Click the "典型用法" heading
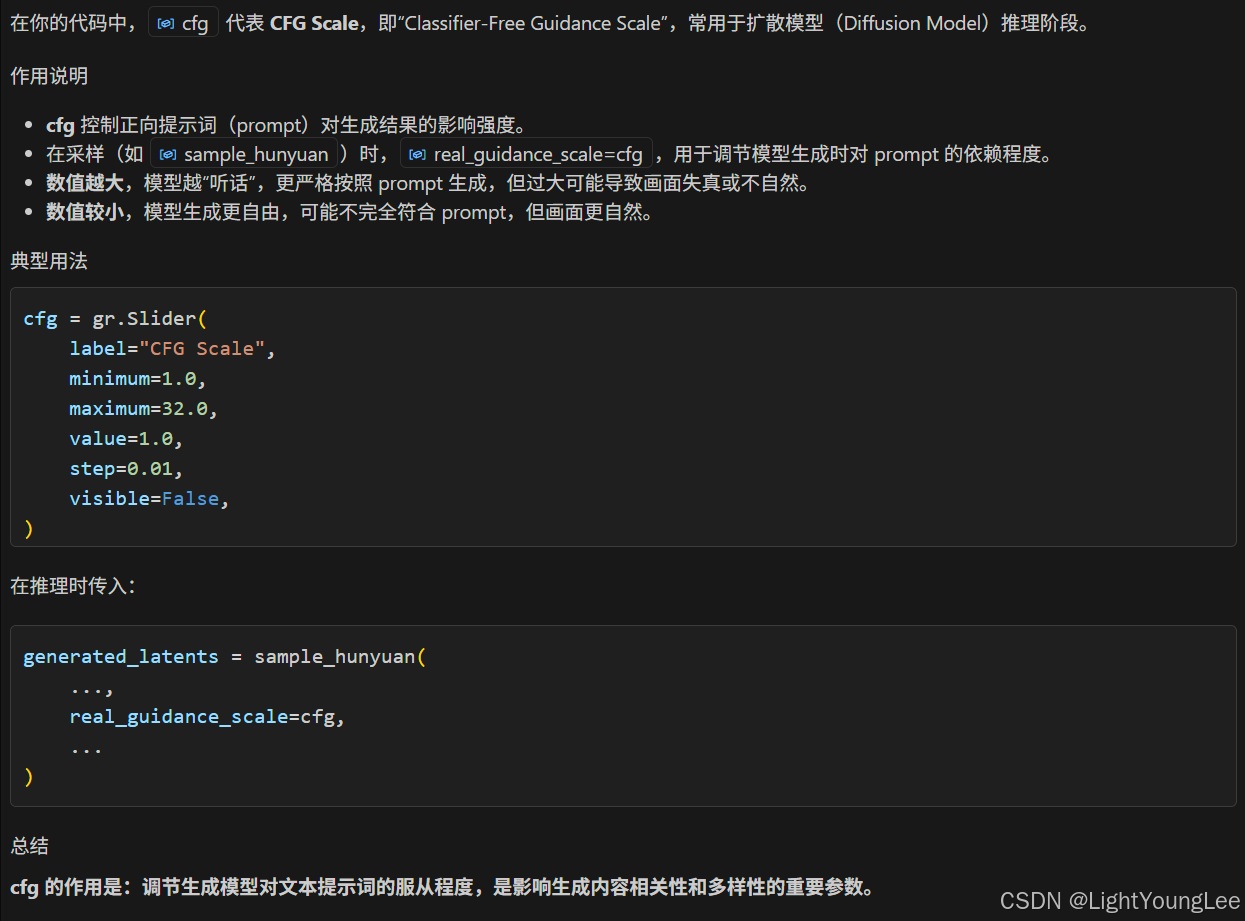The width and height of the screenshot is (1245, 921). tap(48, 261)
